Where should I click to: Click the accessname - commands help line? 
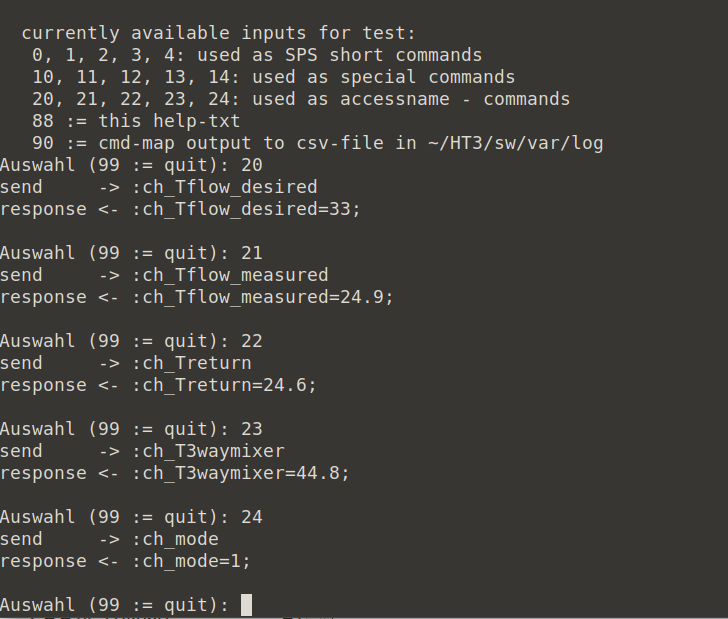(x=301, y=99)
